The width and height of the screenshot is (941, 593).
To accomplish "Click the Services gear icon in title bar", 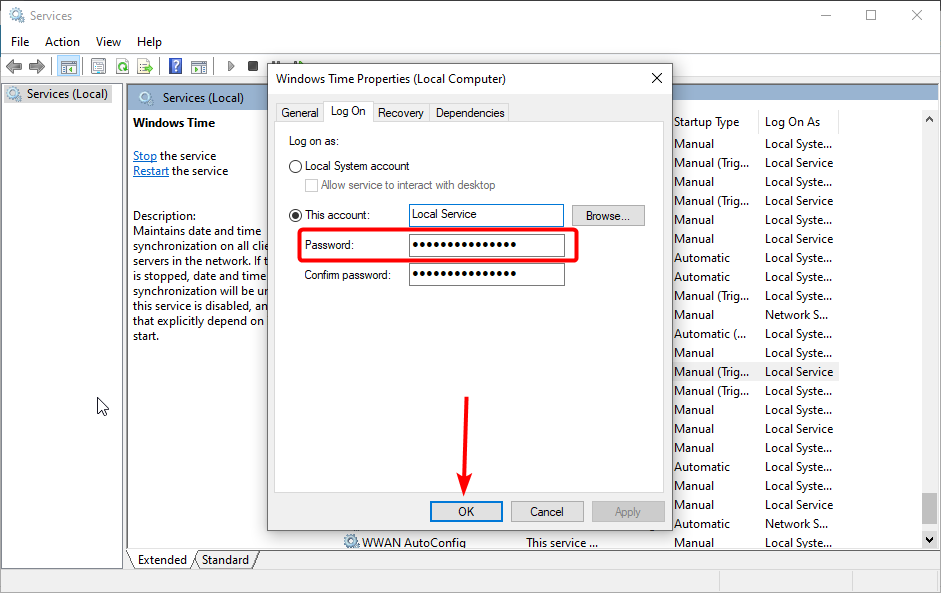I will coord(17,15).
